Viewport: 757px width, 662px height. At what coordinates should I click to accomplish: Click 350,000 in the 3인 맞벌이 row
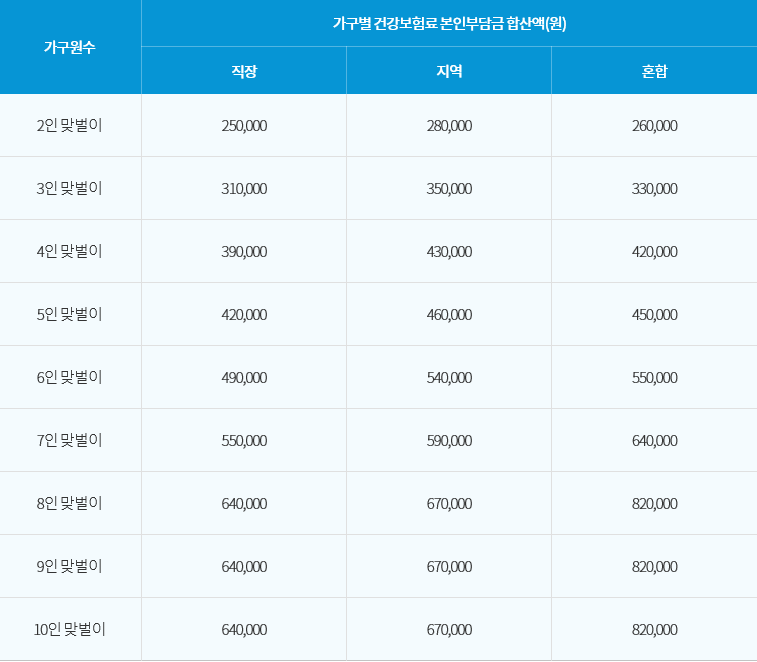coord(449,188)
